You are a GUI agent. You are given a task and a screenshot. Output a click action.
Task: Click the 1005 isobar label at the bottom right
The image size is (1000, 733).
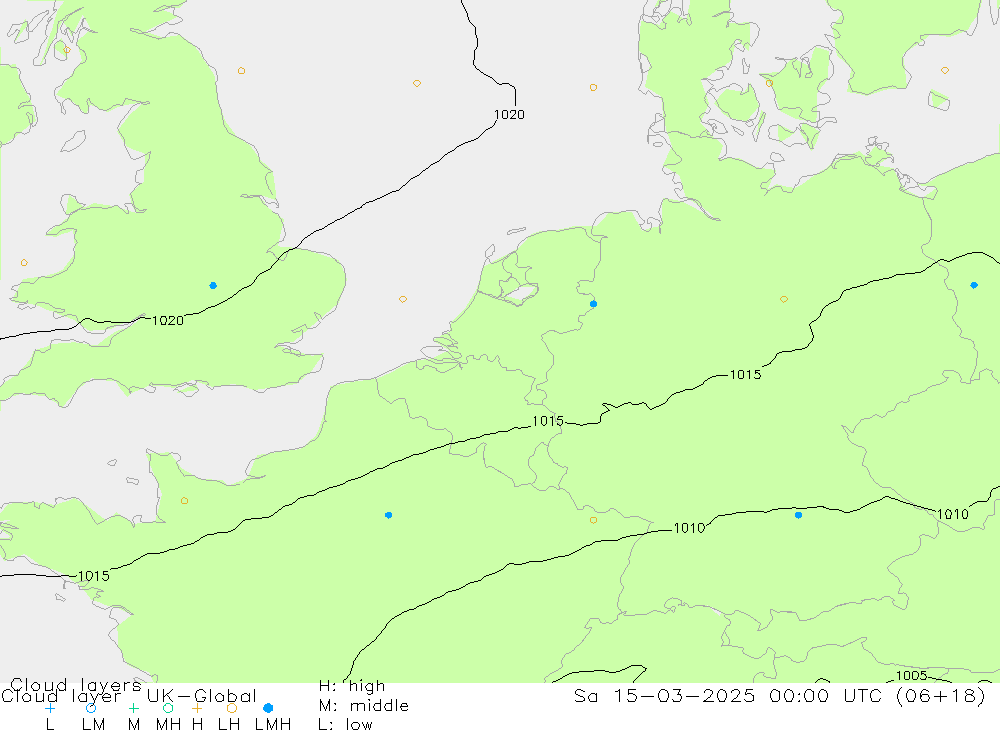(911, 676)
